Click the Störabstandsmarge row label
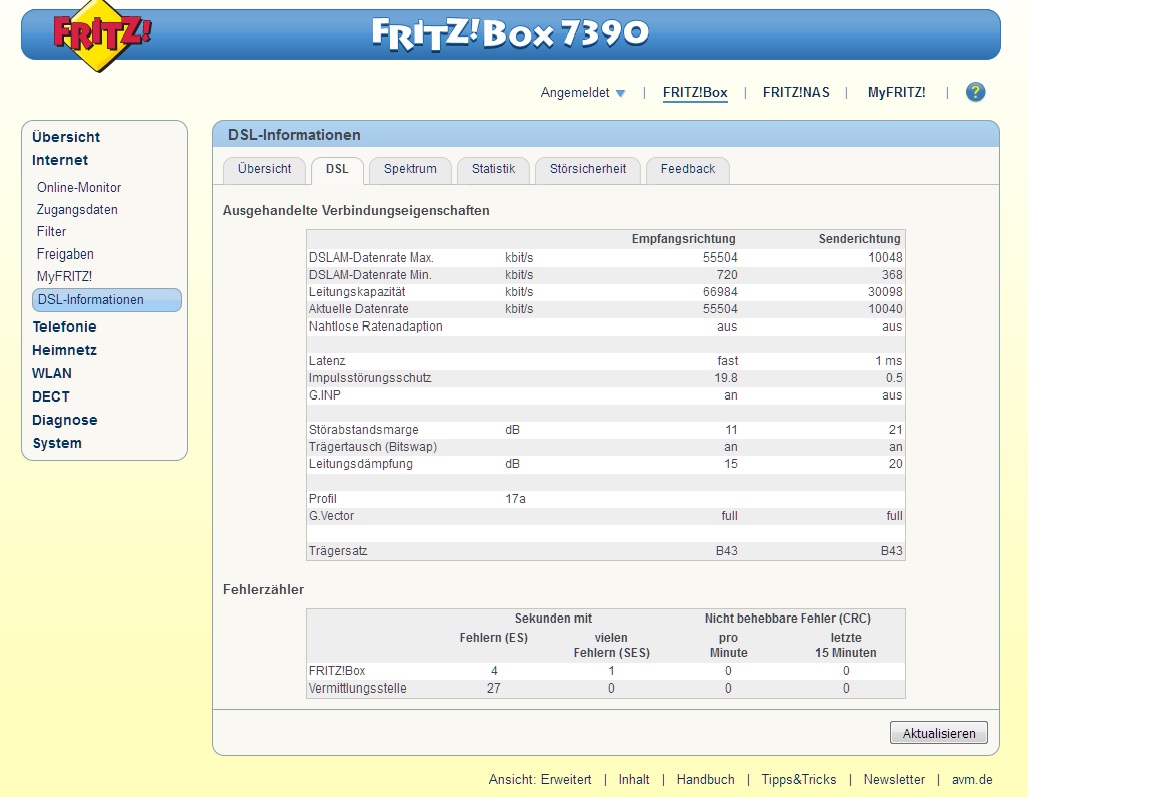The width and height of the screenshot is (1152, 797). pos(364,430)
